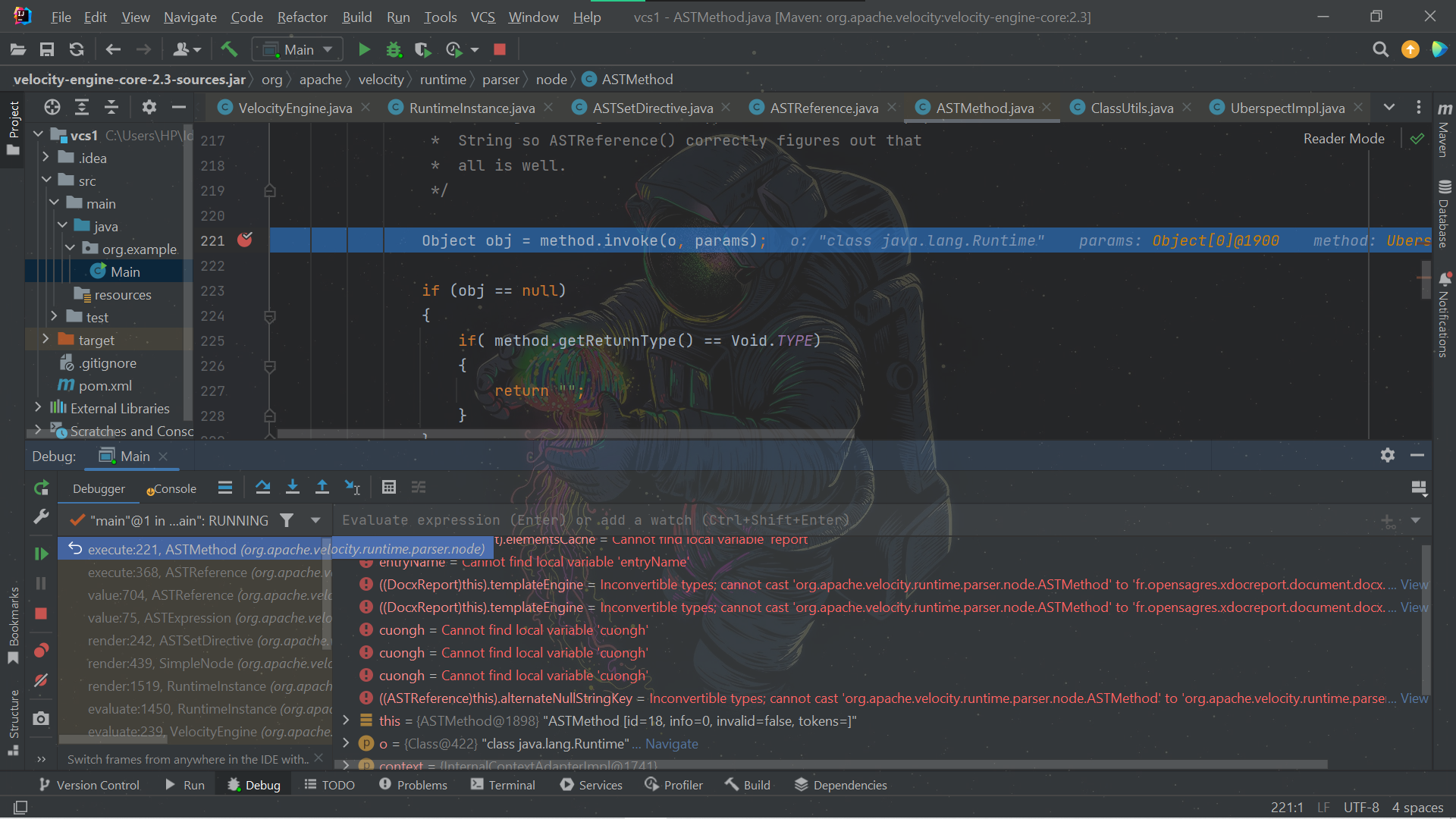The height and width of the screenshot is (819, 1456).
Task: Click the Save All icon
Action: click(x=47, y=50)
